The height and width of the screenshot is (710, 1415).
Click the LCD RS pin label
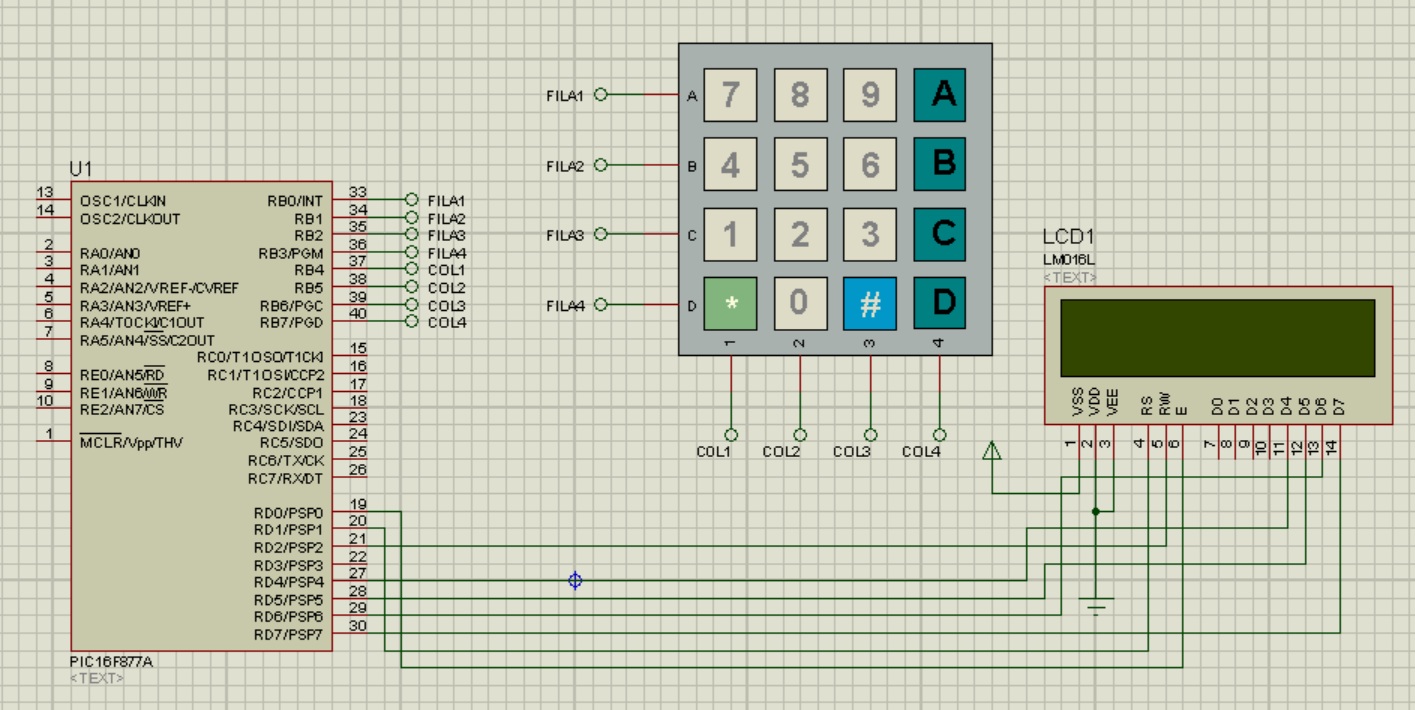[1147, 405]
